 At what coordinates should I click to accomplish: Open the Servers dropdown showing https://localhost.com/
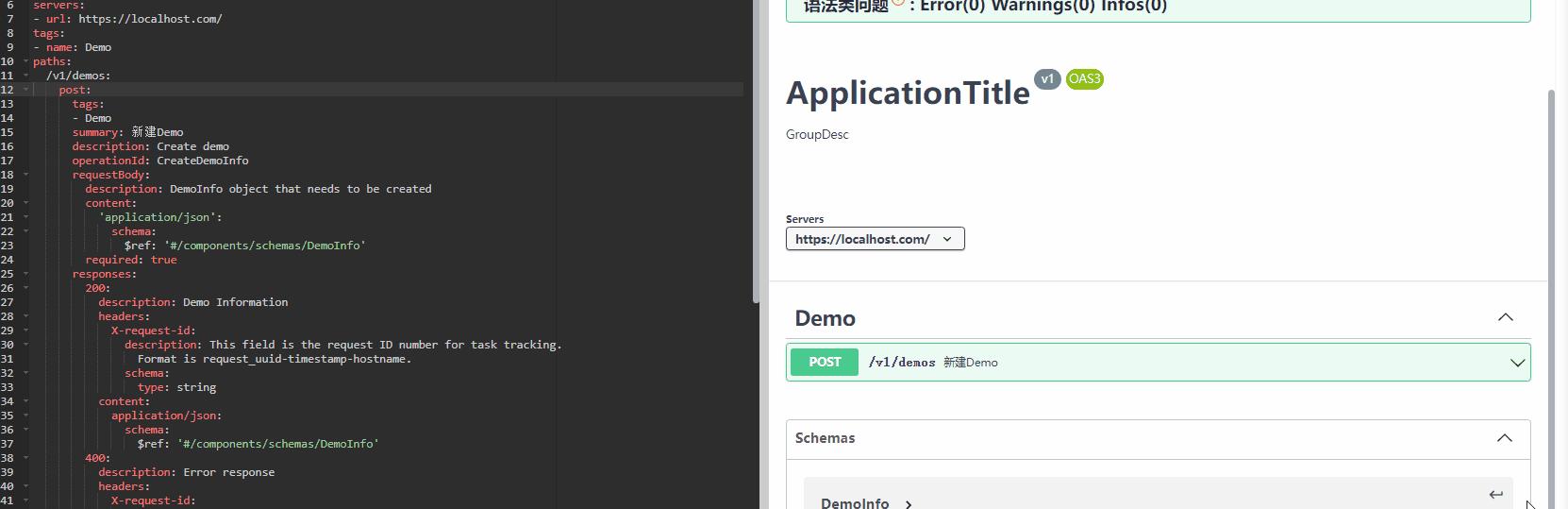875,239
